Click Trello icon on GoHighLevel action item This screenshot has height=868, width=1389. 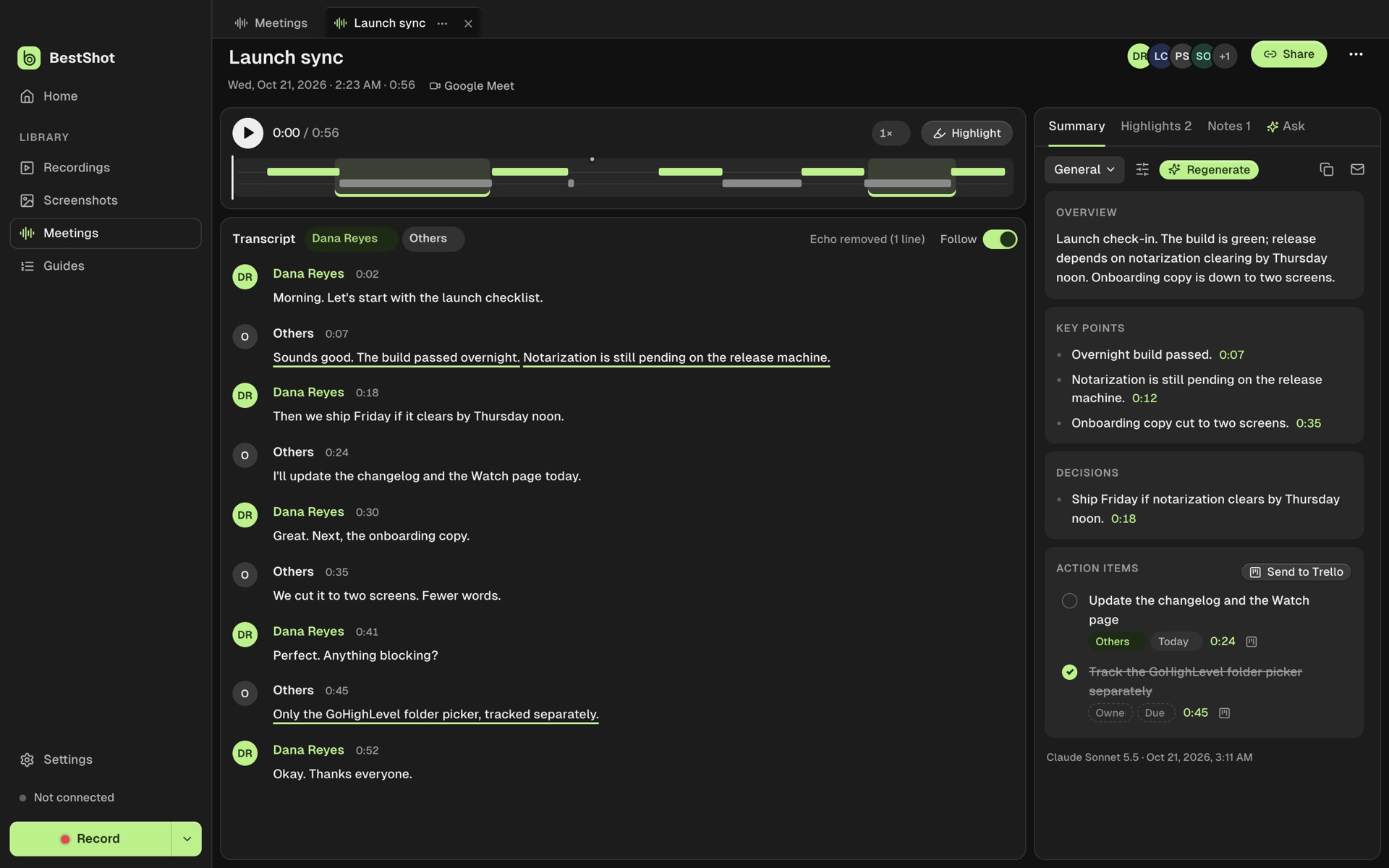pyautogui.click(x=1224, y=713)
